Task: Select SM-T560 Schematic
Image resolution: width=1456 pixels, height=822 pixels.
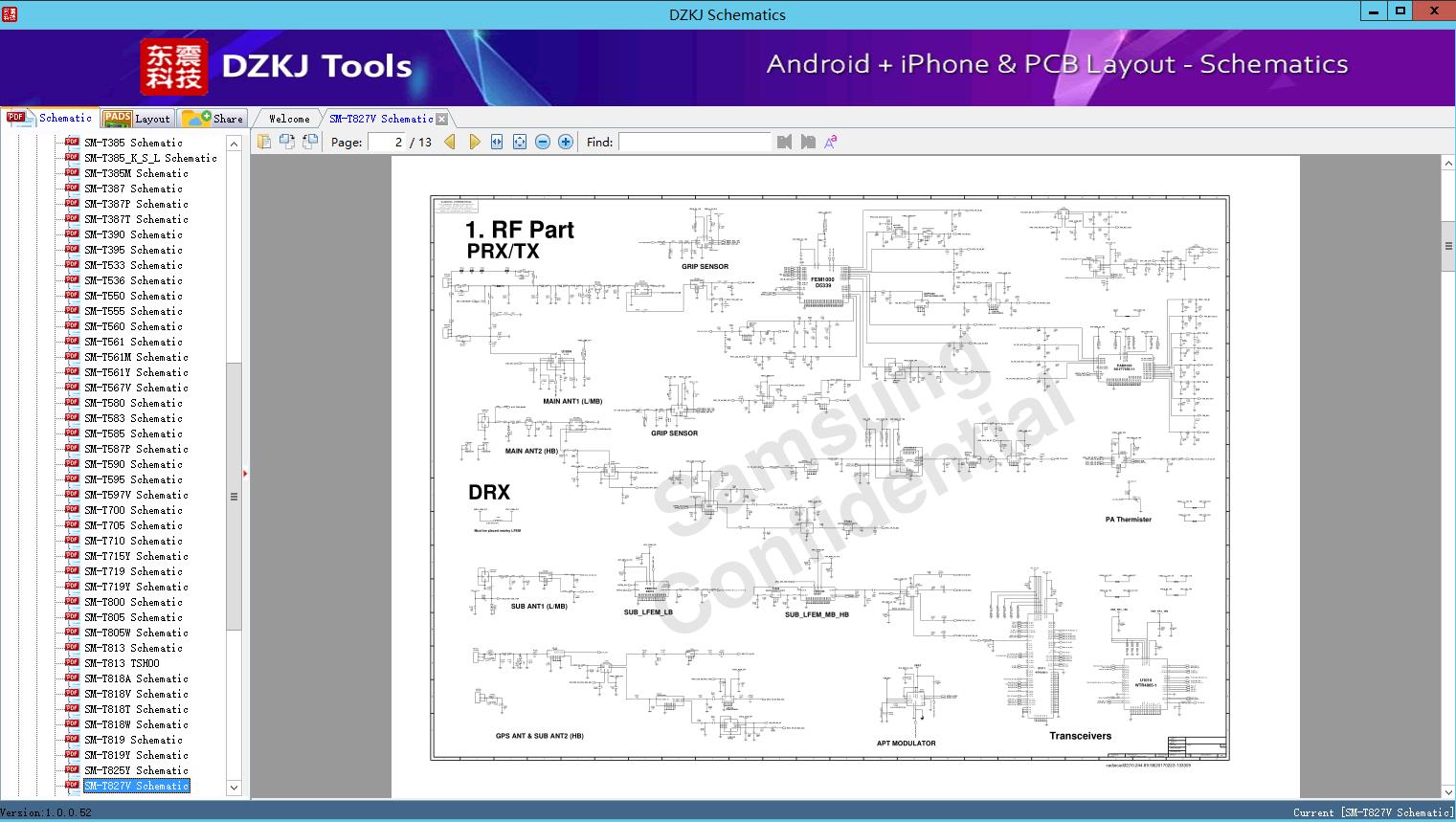Action: (133, 326)
